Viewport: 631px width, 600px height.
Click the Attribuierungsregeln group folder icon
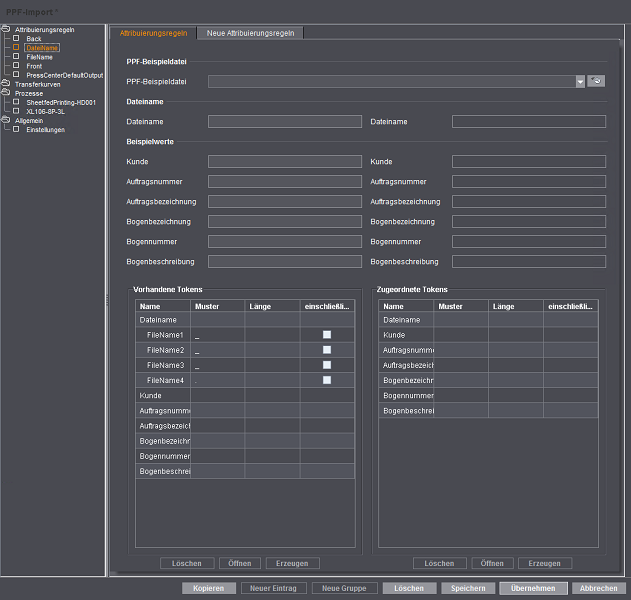point(6,29)
